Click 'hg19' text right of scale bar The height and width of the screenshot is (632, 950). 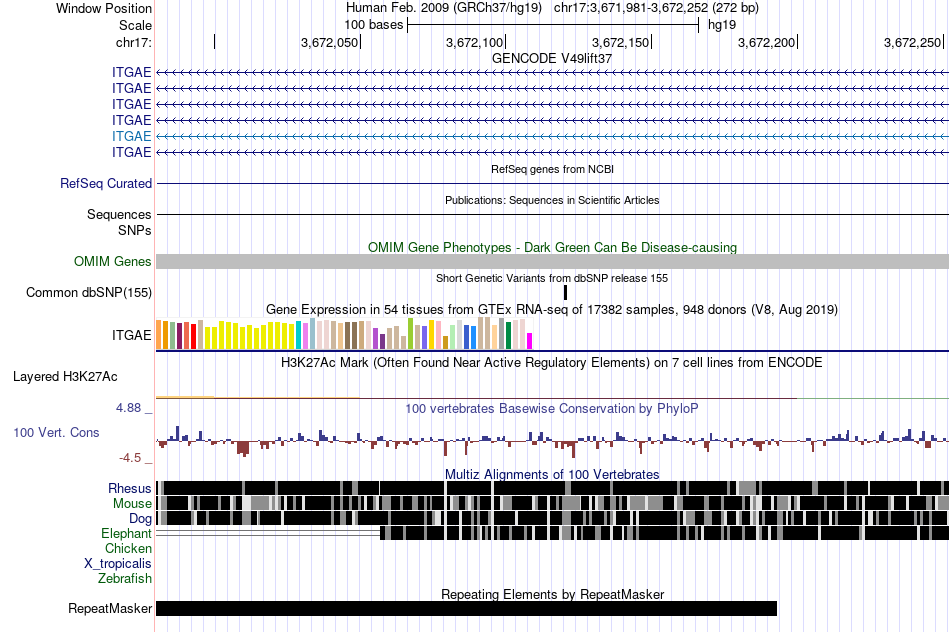tap(722, 25)
